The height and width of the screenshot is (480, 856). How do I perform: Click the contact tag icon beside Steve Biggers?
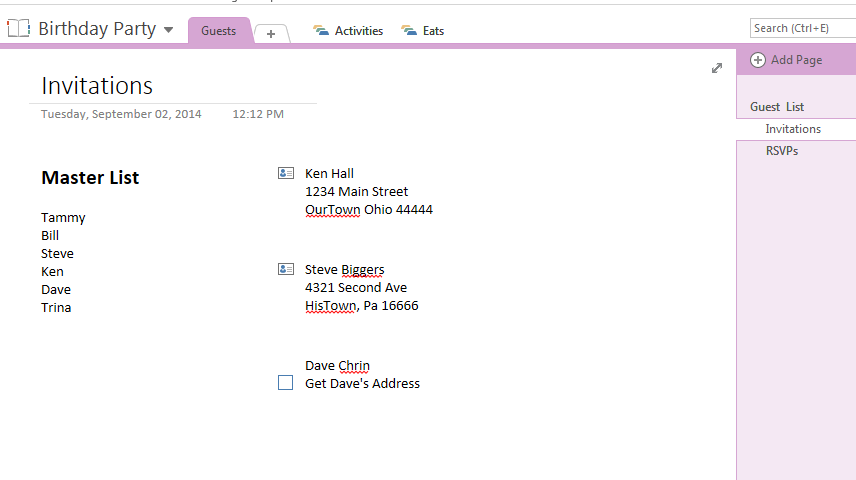pos(286,269)
